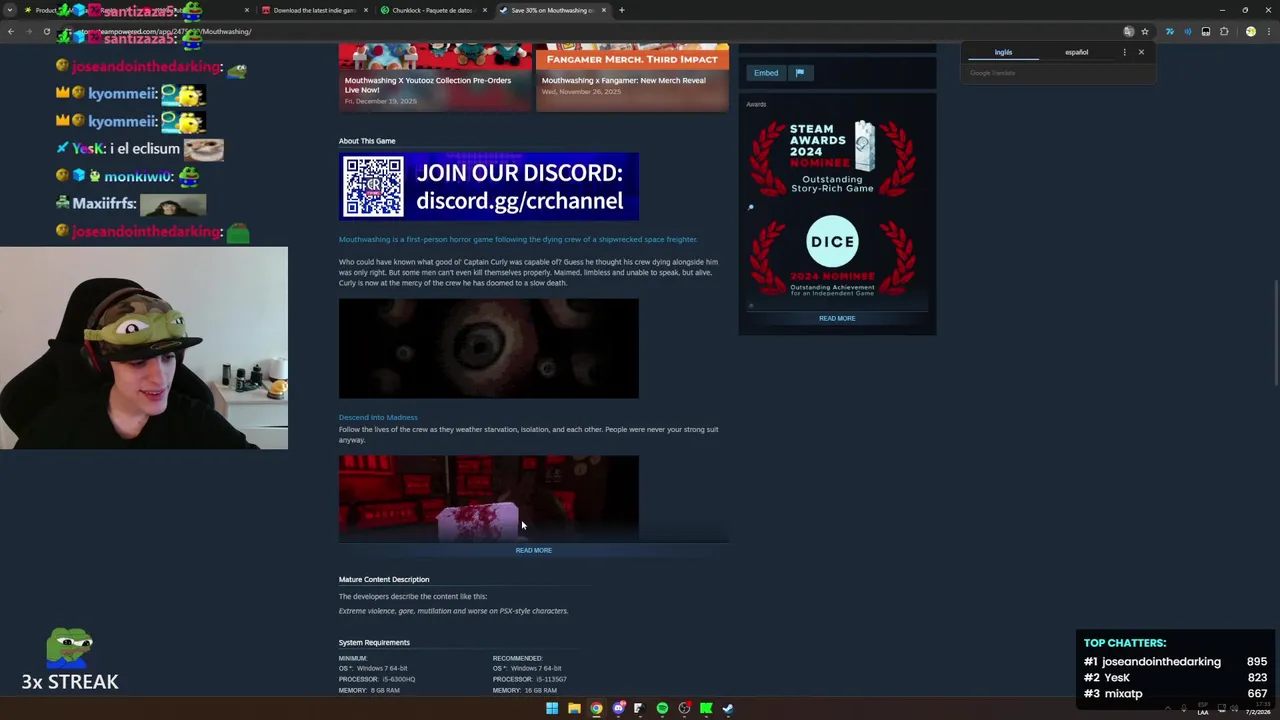Click the Discord taskbar icon with badge
This screenshot has width=1280, height=720.
click(x=618, y=708)
